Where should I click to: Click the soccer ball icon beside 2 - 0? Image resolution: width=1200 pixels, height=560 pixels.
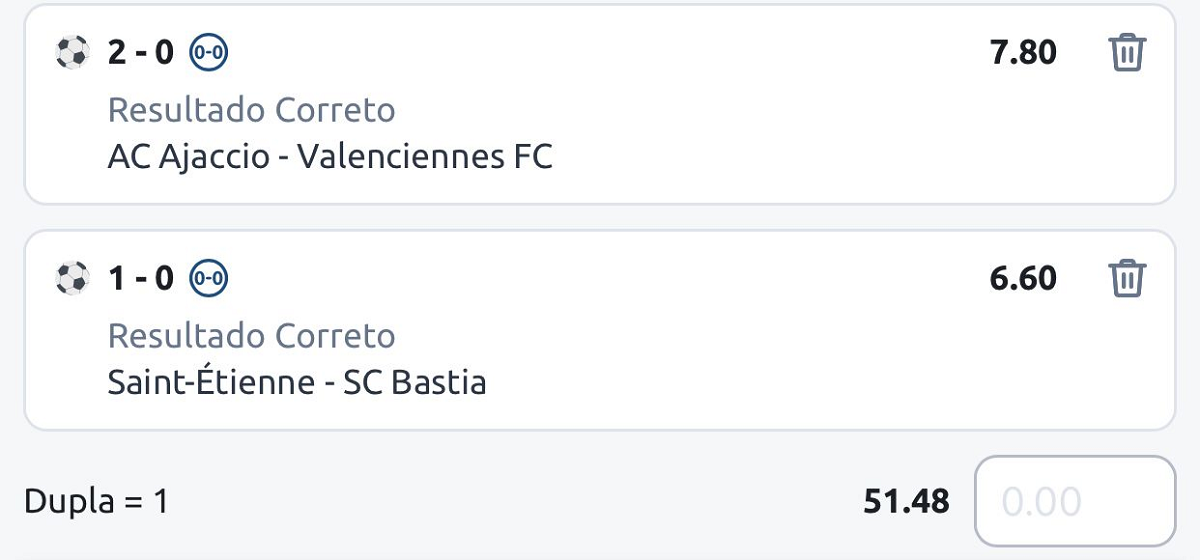pyautogui.click(x=72, y=52)
